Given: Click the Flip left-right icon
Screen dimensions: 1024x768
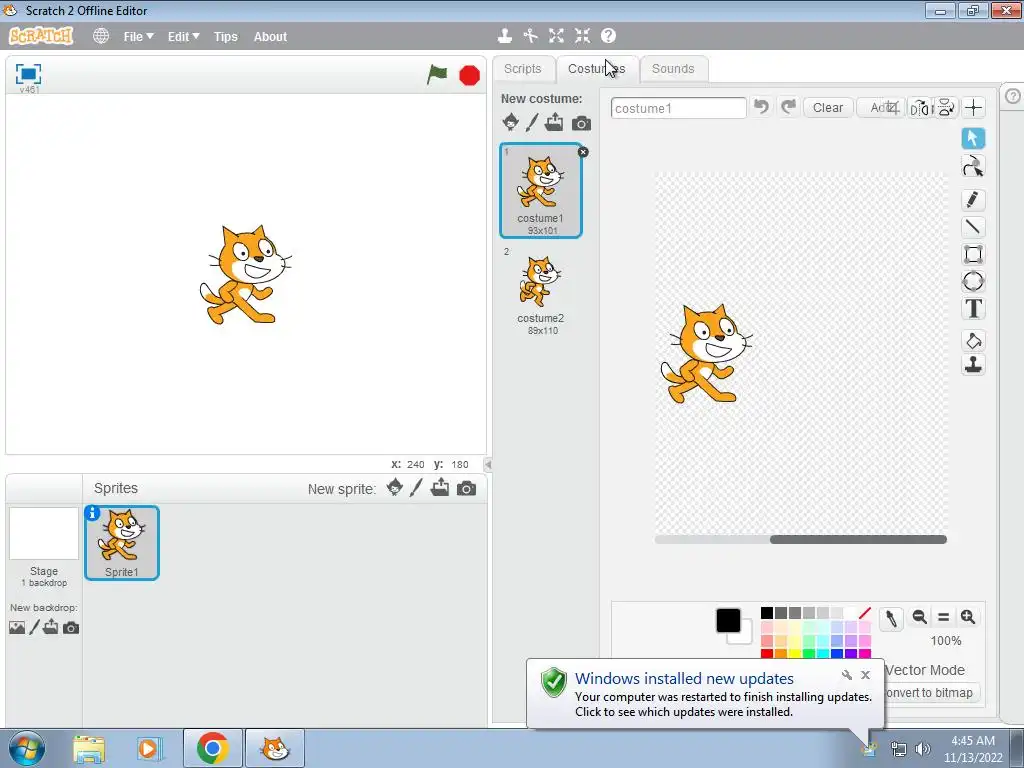Looking at the screenshot, I should pos(920,108).
